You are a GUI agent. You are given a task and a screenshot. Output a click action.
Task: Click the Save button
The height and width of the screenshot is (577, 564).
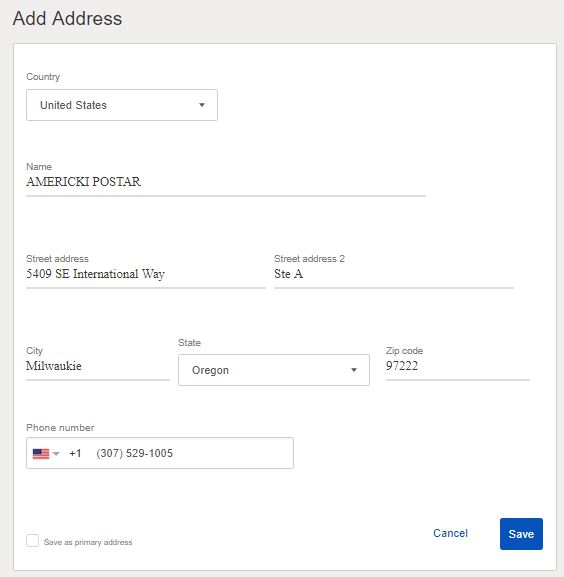[521, 534]
